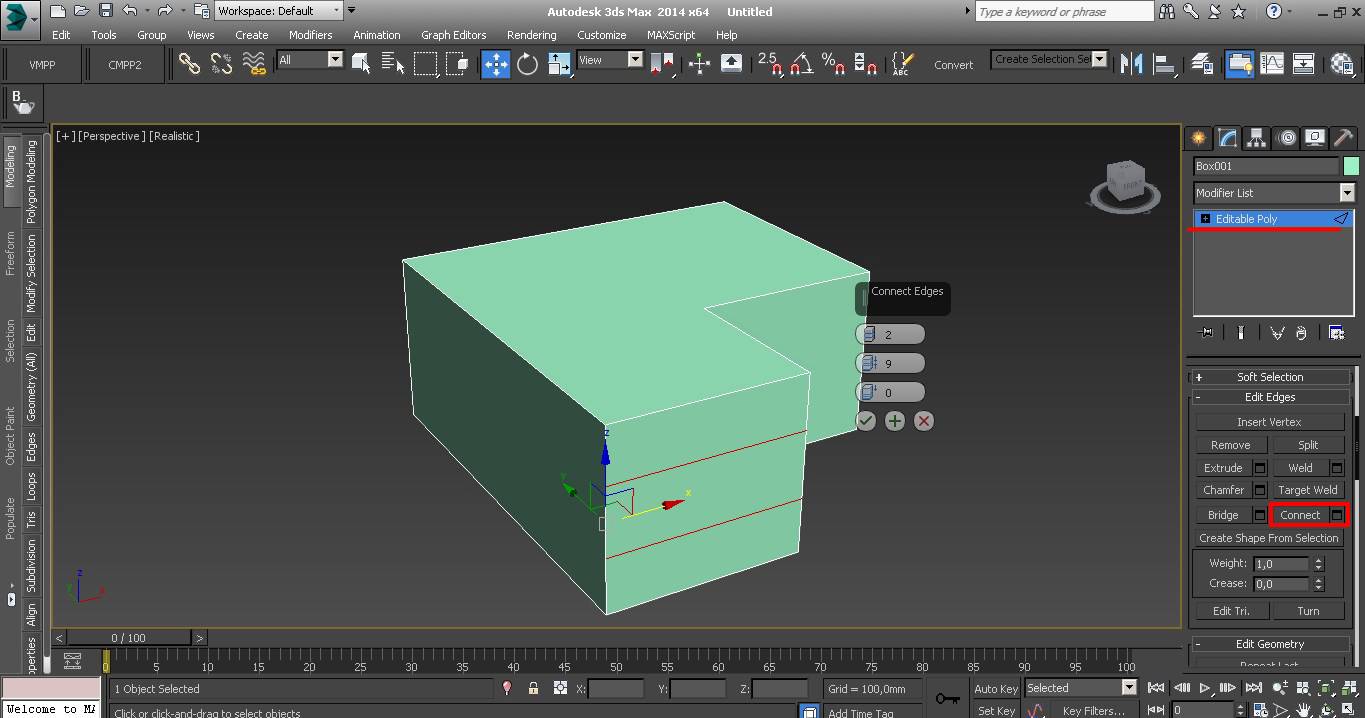
Task: Click the Box001 object color swatch
Action: click(1351, 166)
